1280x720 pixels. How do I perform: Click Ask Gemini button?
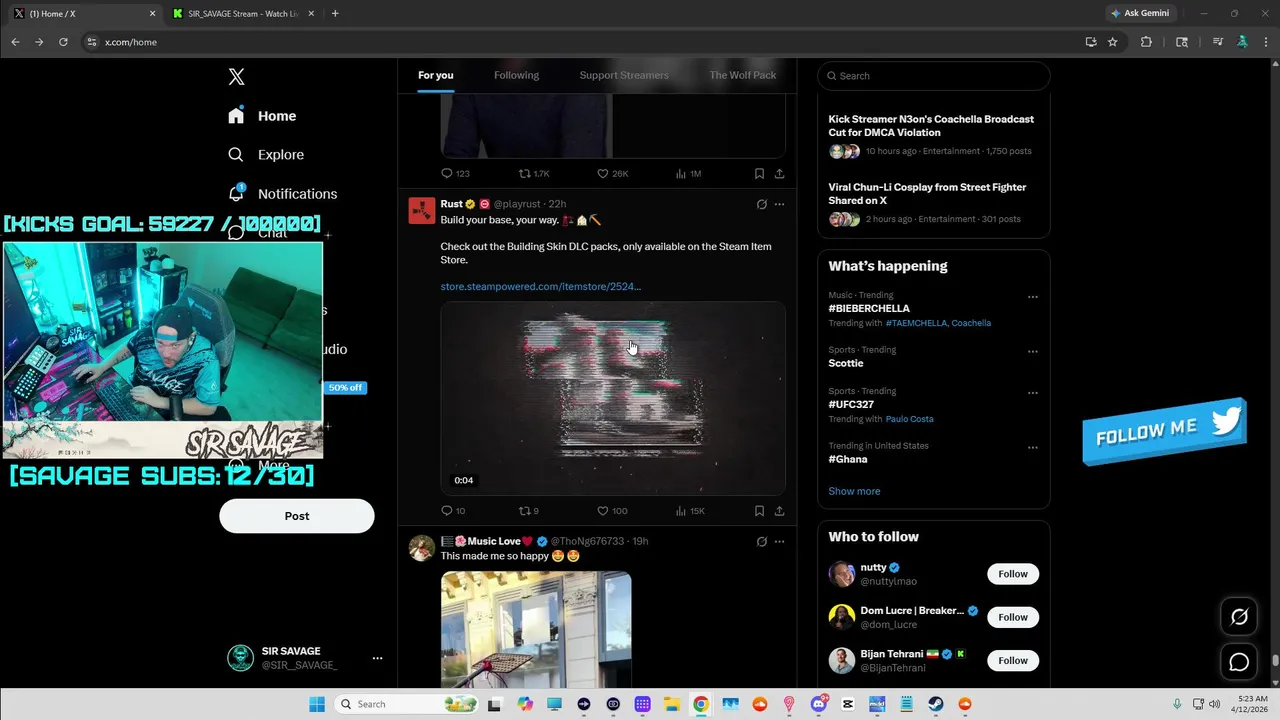(1140, 14)
